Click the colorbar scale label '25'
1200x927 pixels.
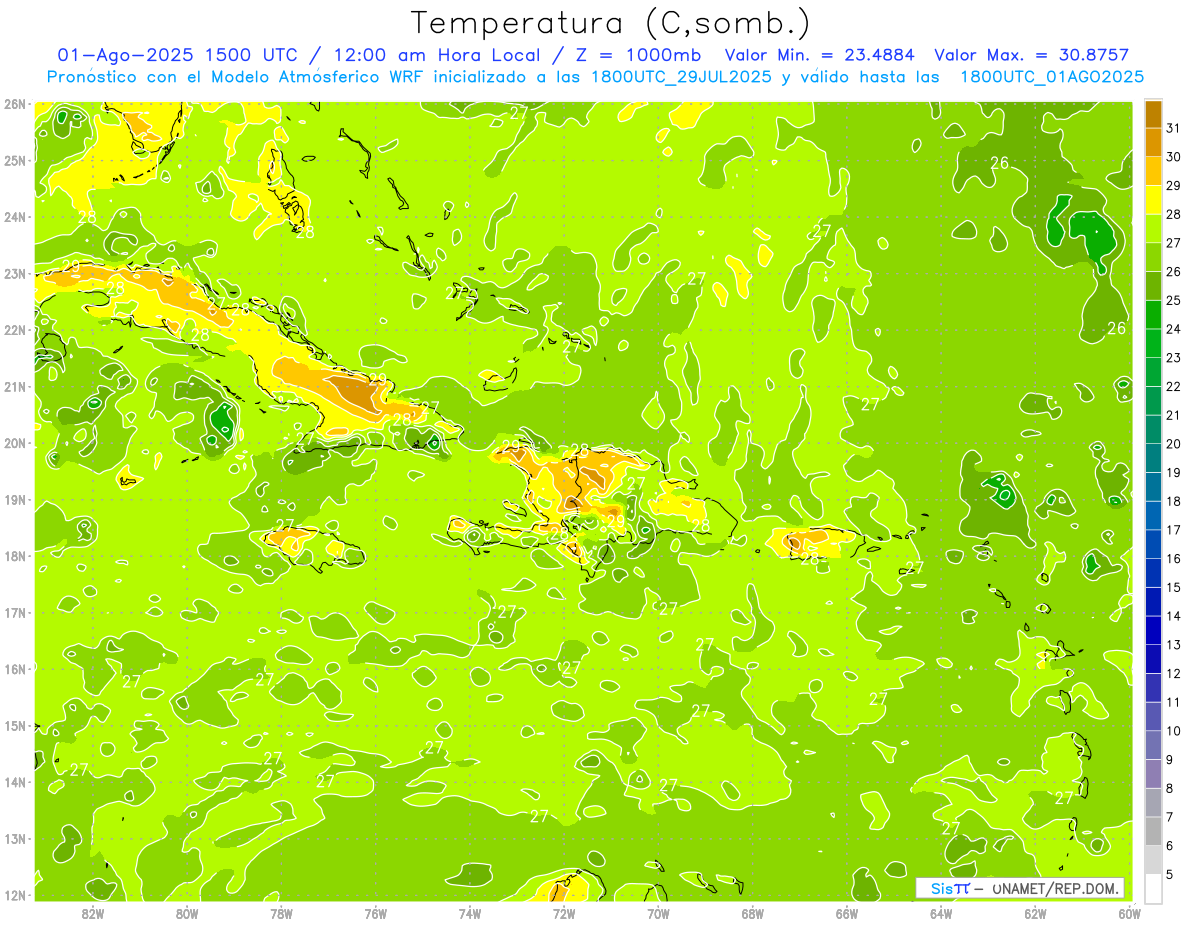click(1173, 300)
